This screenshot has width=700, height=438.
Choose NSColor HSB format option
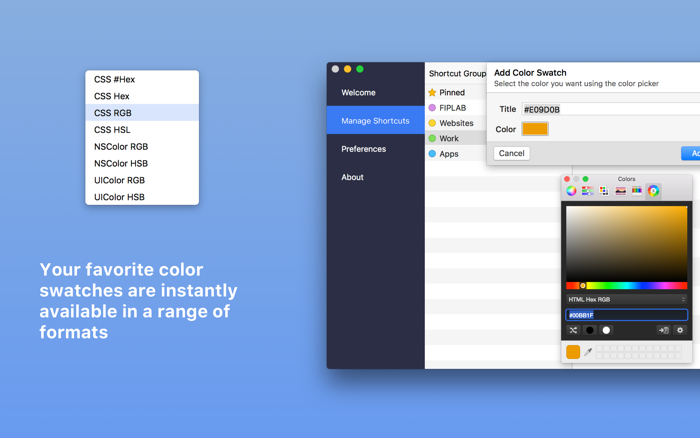pyautogui.click(x=142, y=163)
